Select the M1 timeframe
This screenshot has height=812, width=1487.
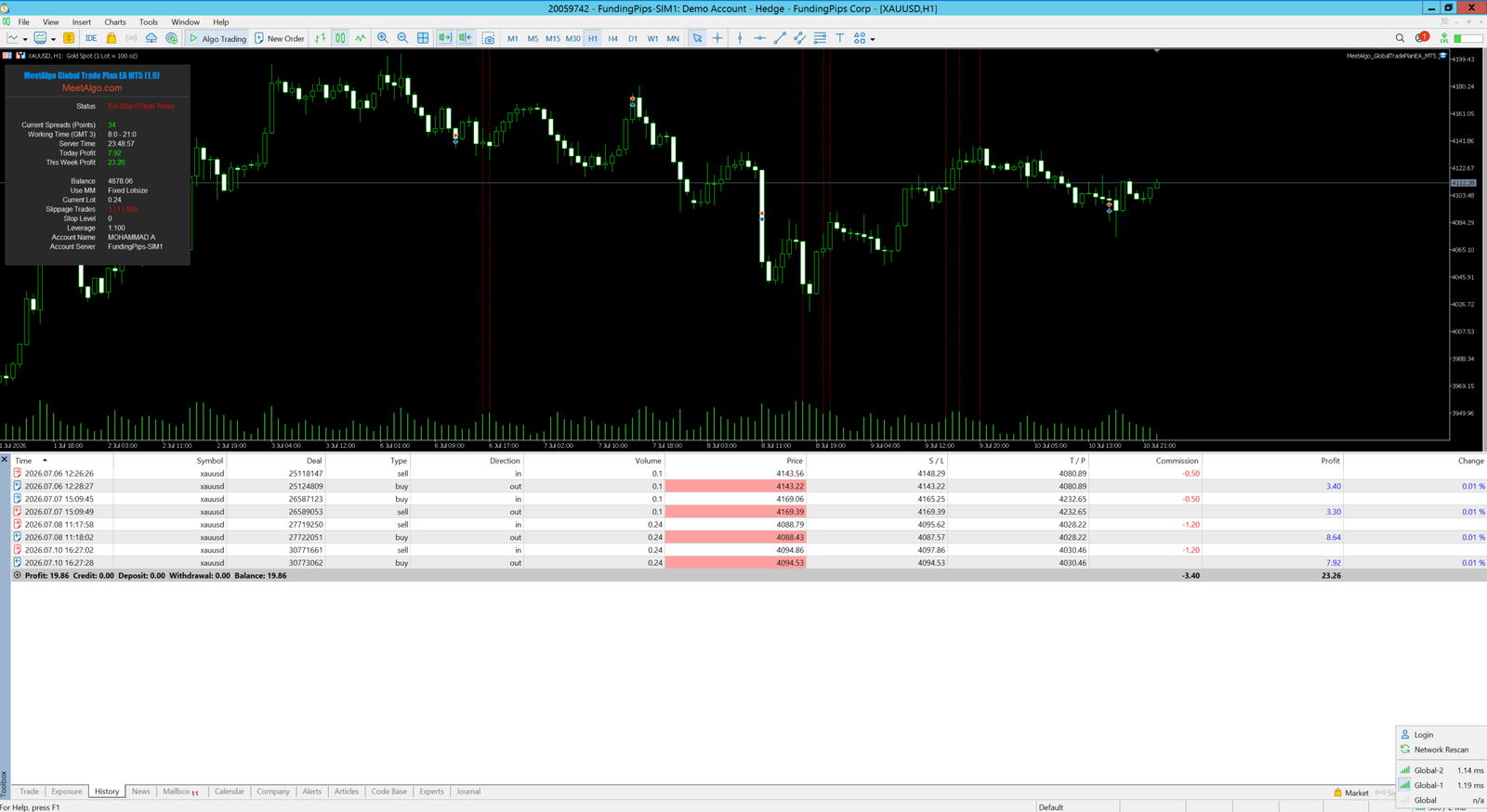[513, 38]
